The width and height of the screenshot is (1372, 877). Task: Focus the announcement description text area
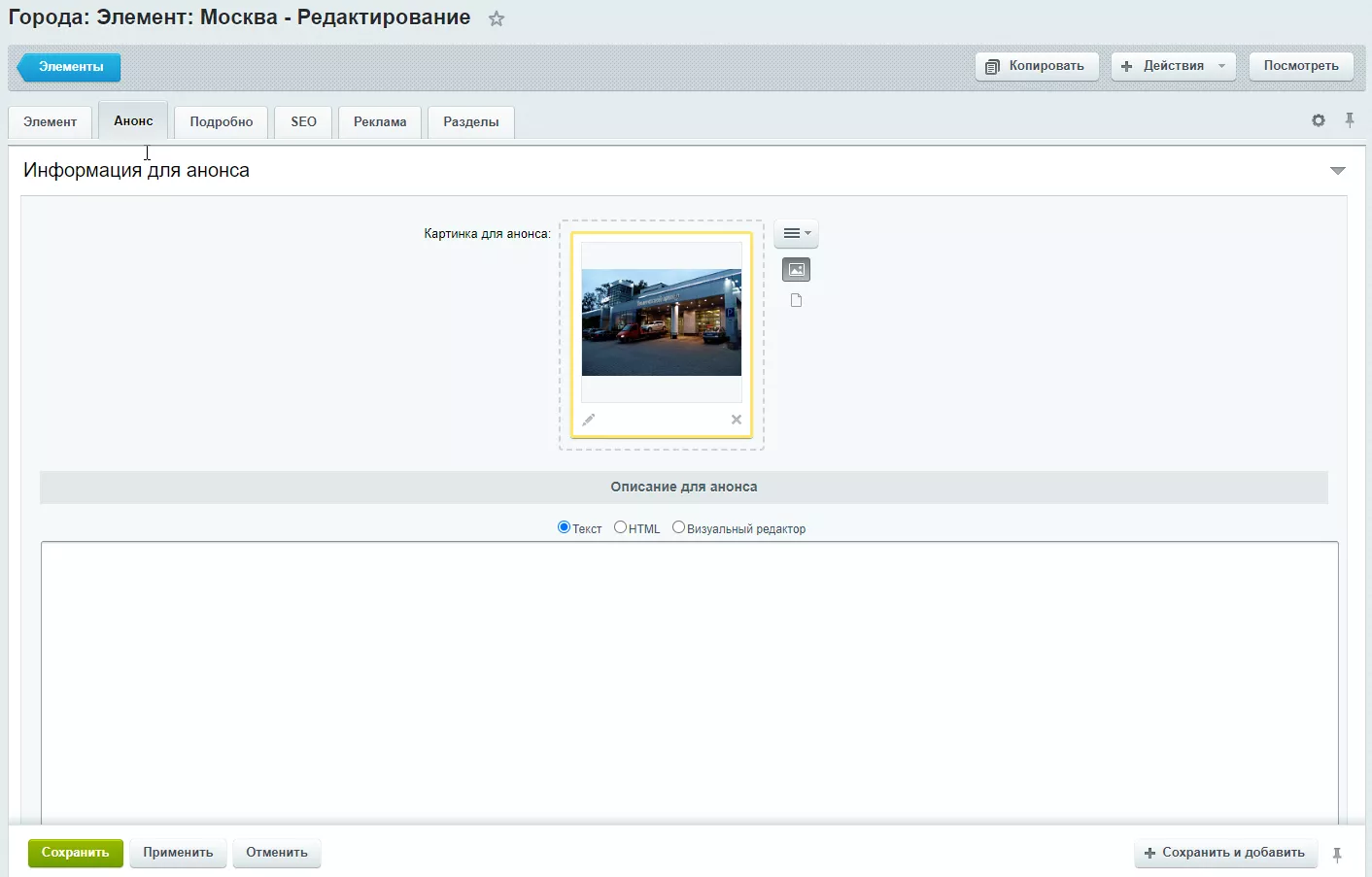point(690,684)
